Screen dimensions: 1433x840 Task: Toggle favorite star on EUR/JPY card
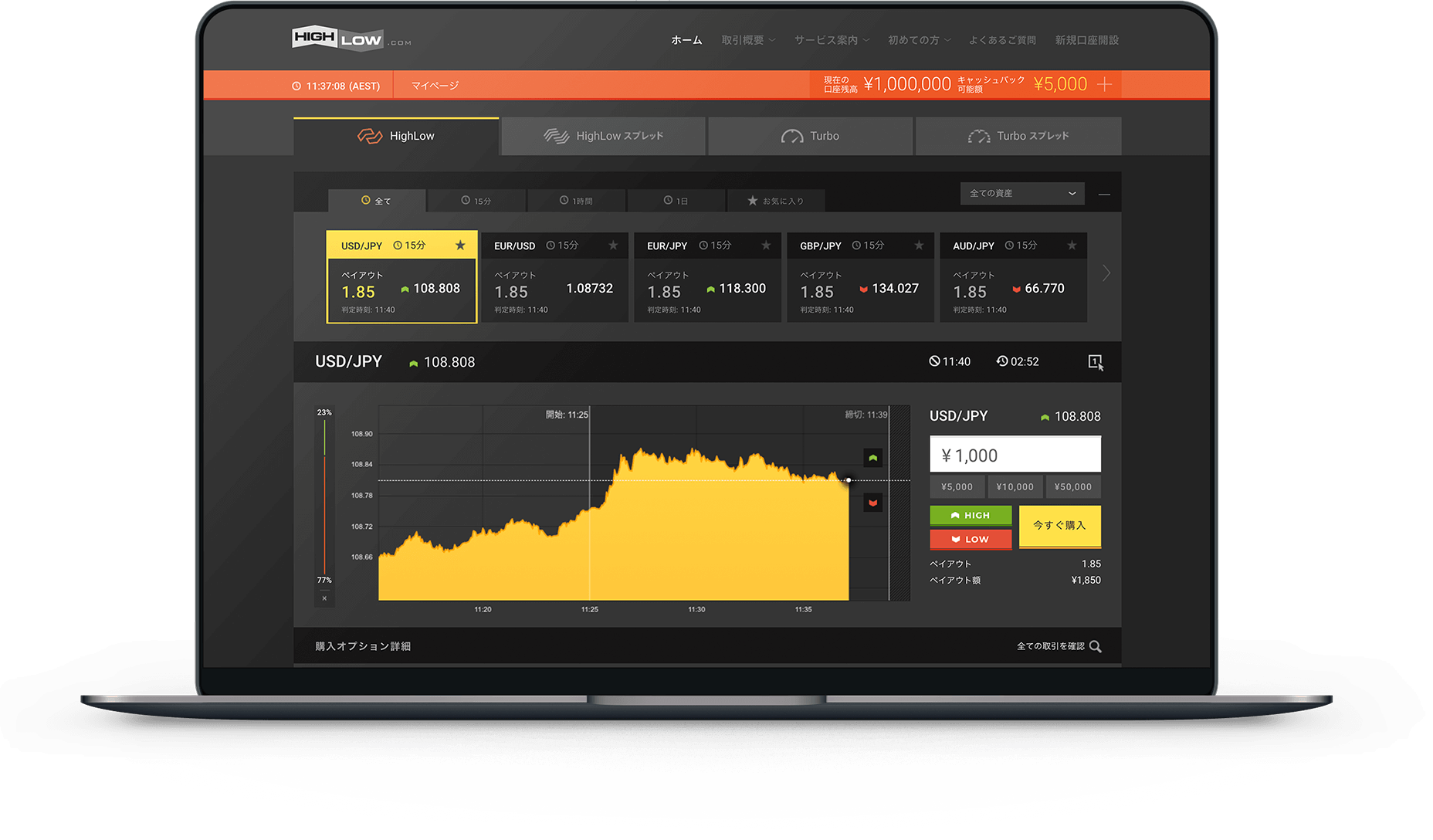(x=766, y=246)
